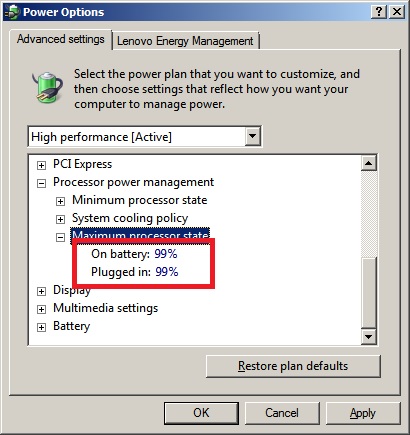Click the settings list scroll down arrow
Screen dimensions: 410x435
click(x=369, y=336)
